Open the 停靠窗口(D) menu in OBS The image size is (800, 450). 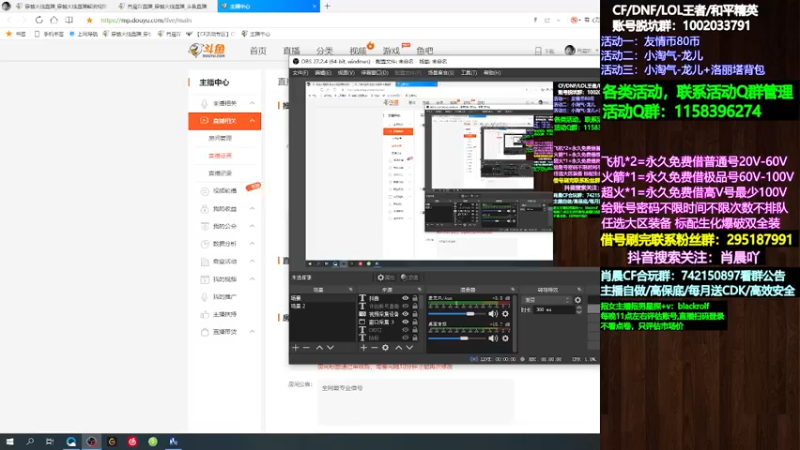point(374,73)
